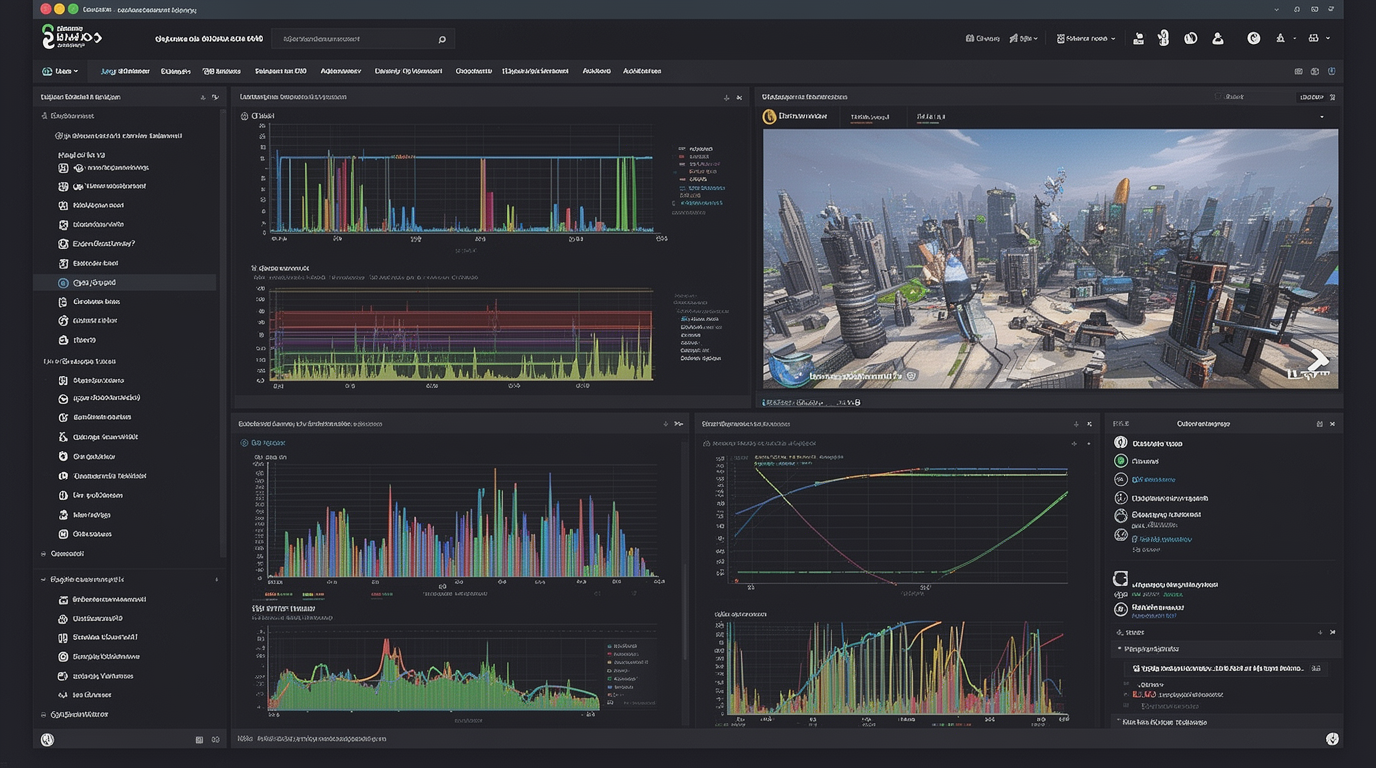Click the white arrow overlay in the game viewport

1319,360
